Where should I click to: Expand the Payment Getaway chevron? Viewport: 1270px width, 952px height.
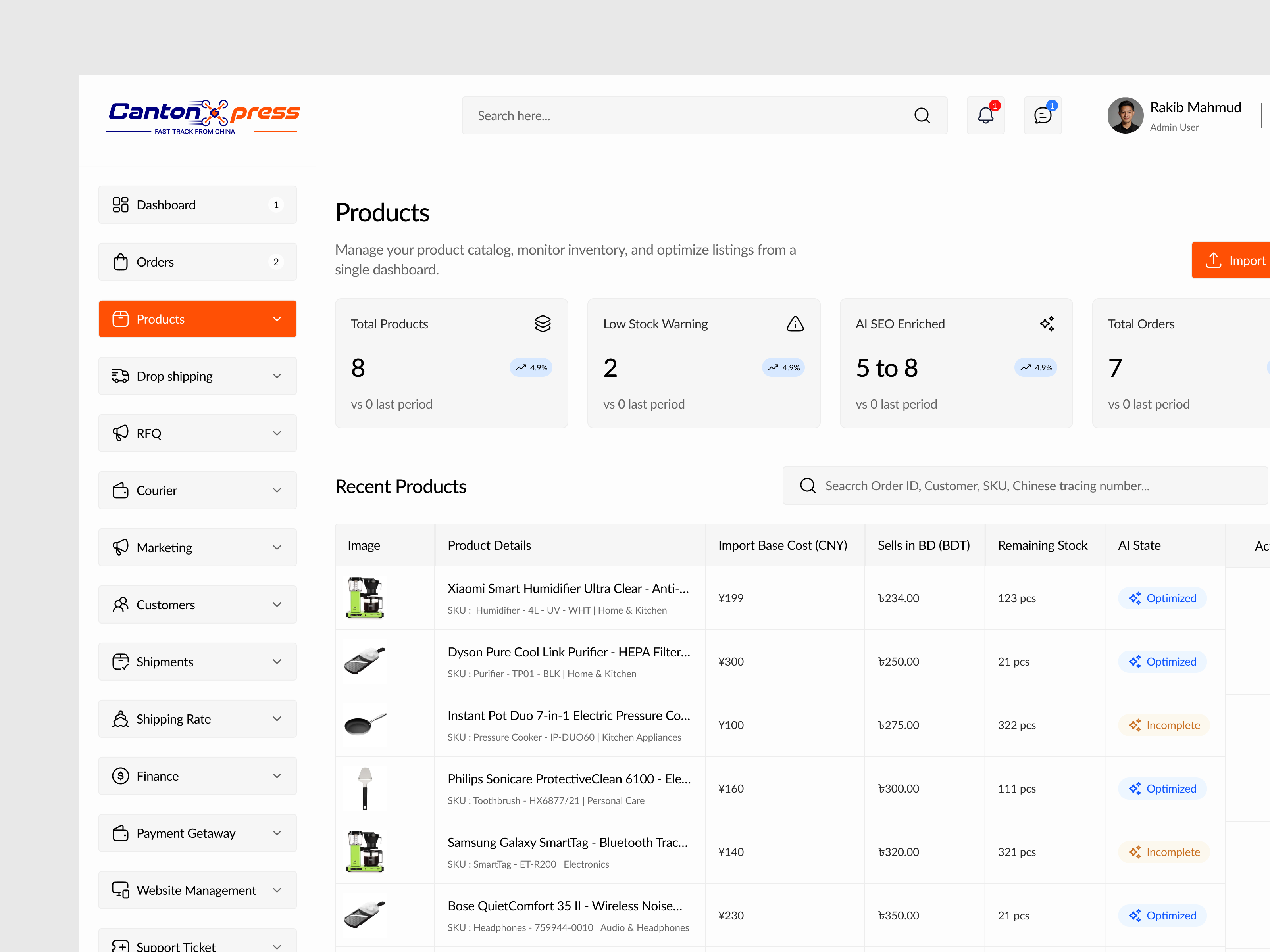(277, 833)
